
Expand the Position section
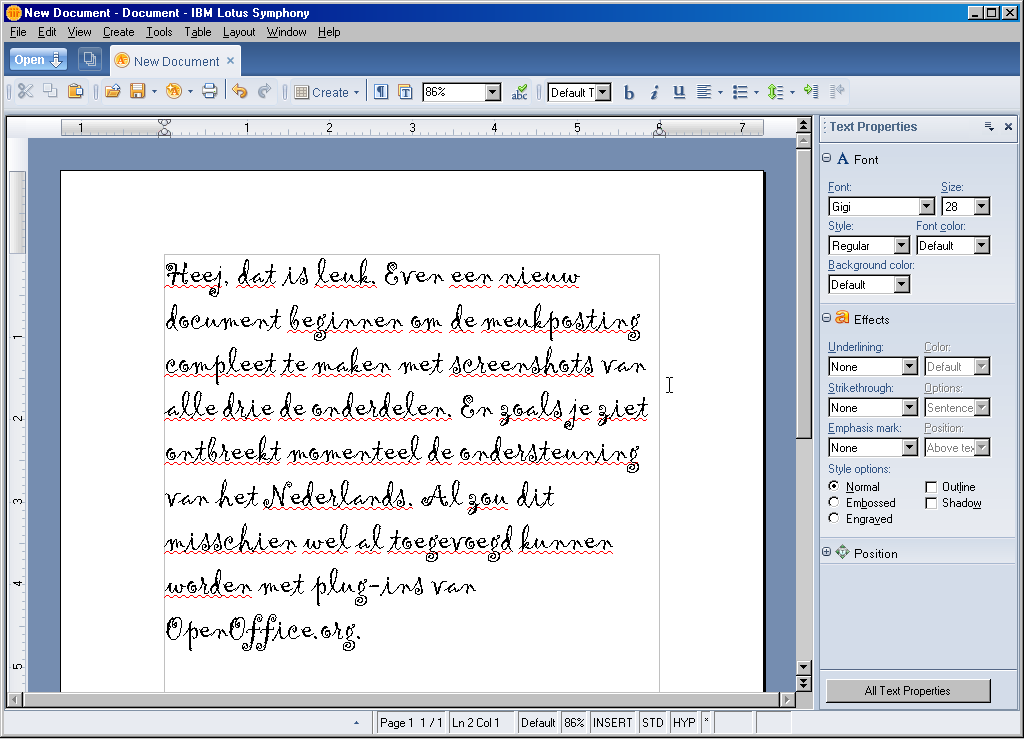(x=827, y=552)
